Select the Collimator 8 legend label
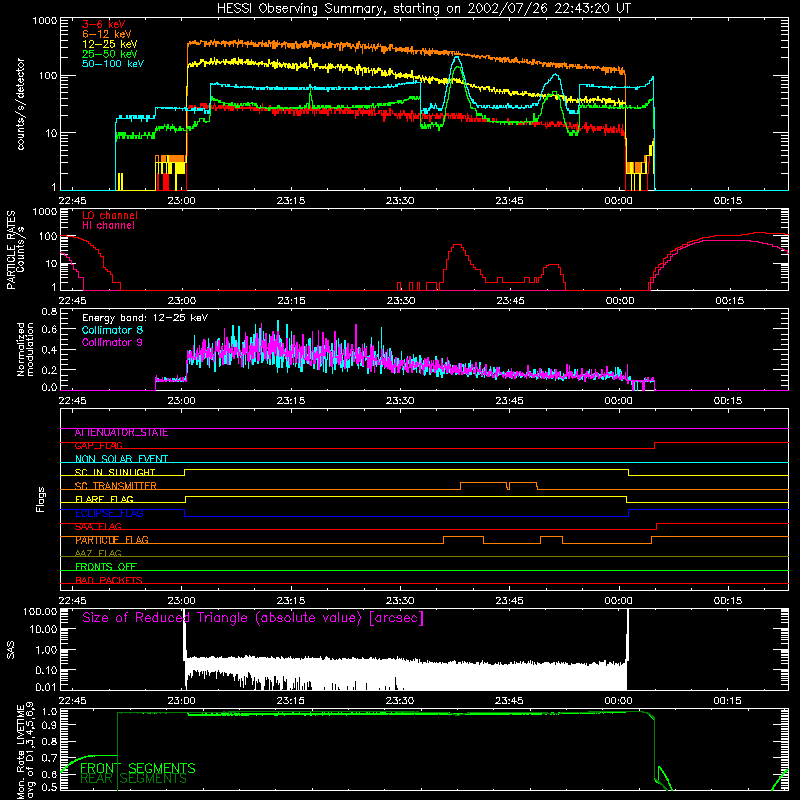The width and height of the screenshot is (800, 800). [x=112, y=330]
